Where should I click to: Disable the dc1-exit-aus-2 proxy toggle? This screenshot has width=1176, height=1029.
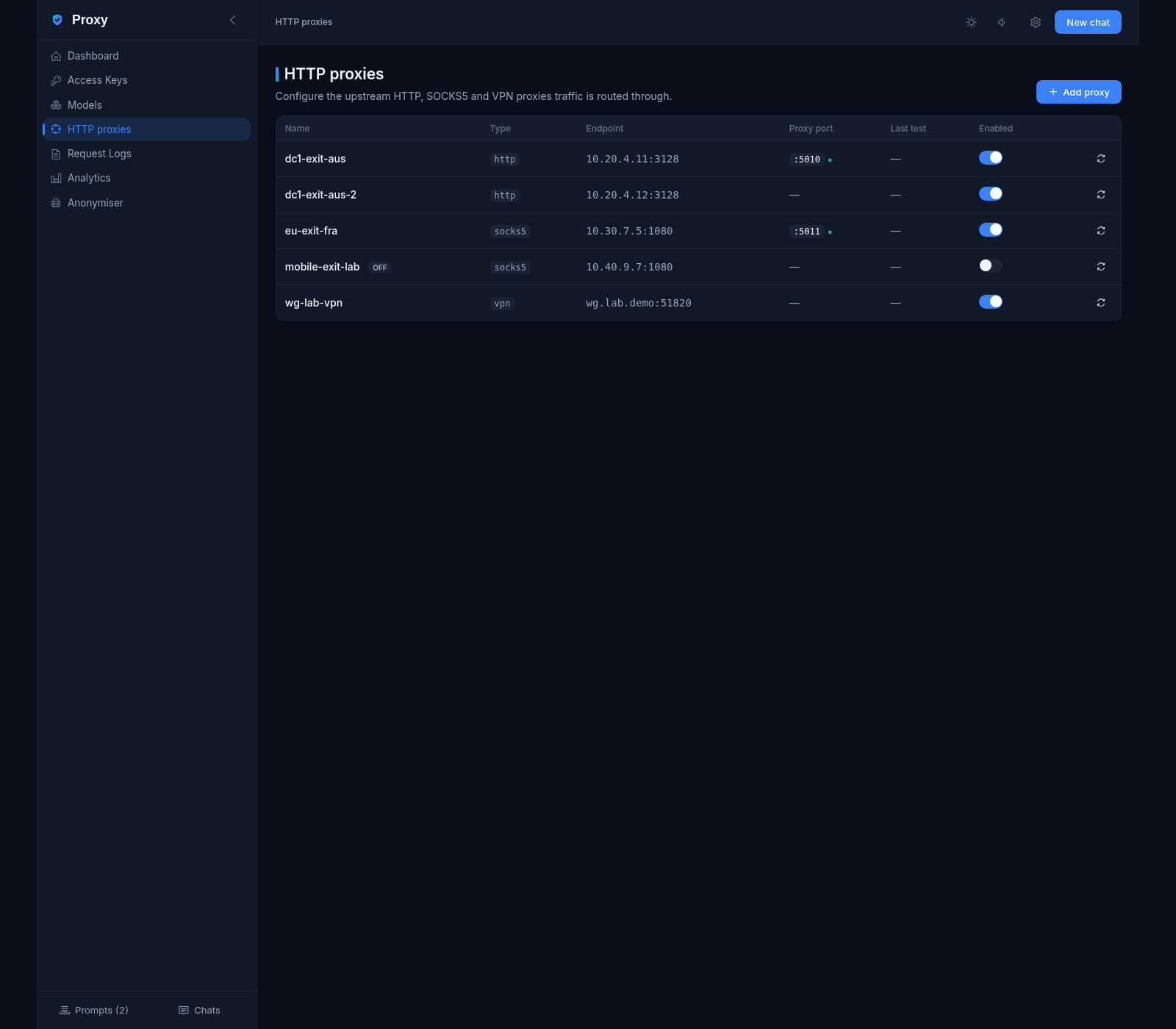990,193
